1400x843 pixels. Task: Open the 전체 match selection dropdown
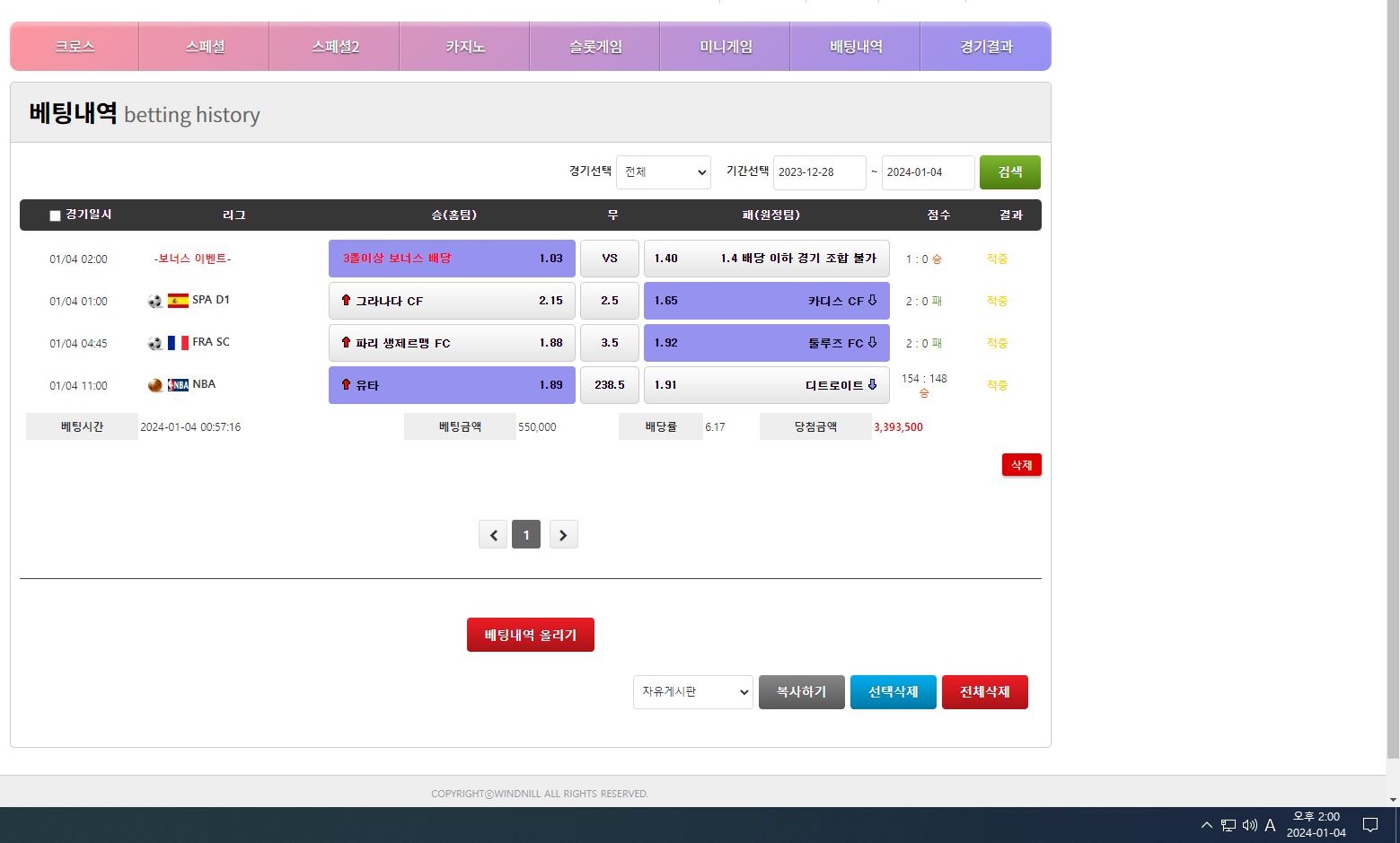coord(663,171)
